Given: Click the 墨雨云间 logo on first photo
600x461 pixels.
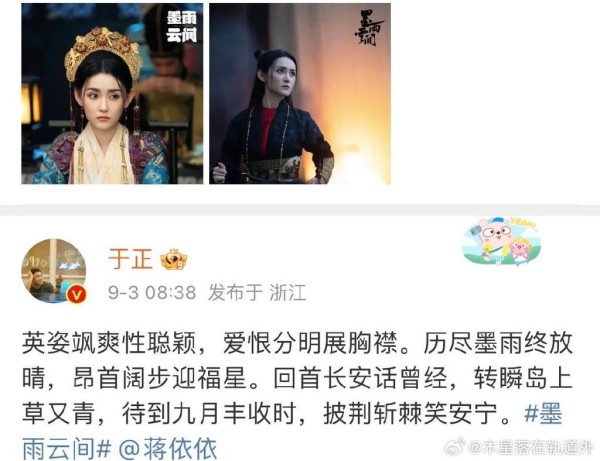Looking at the screenshot, I should click(x=182, y=26).
